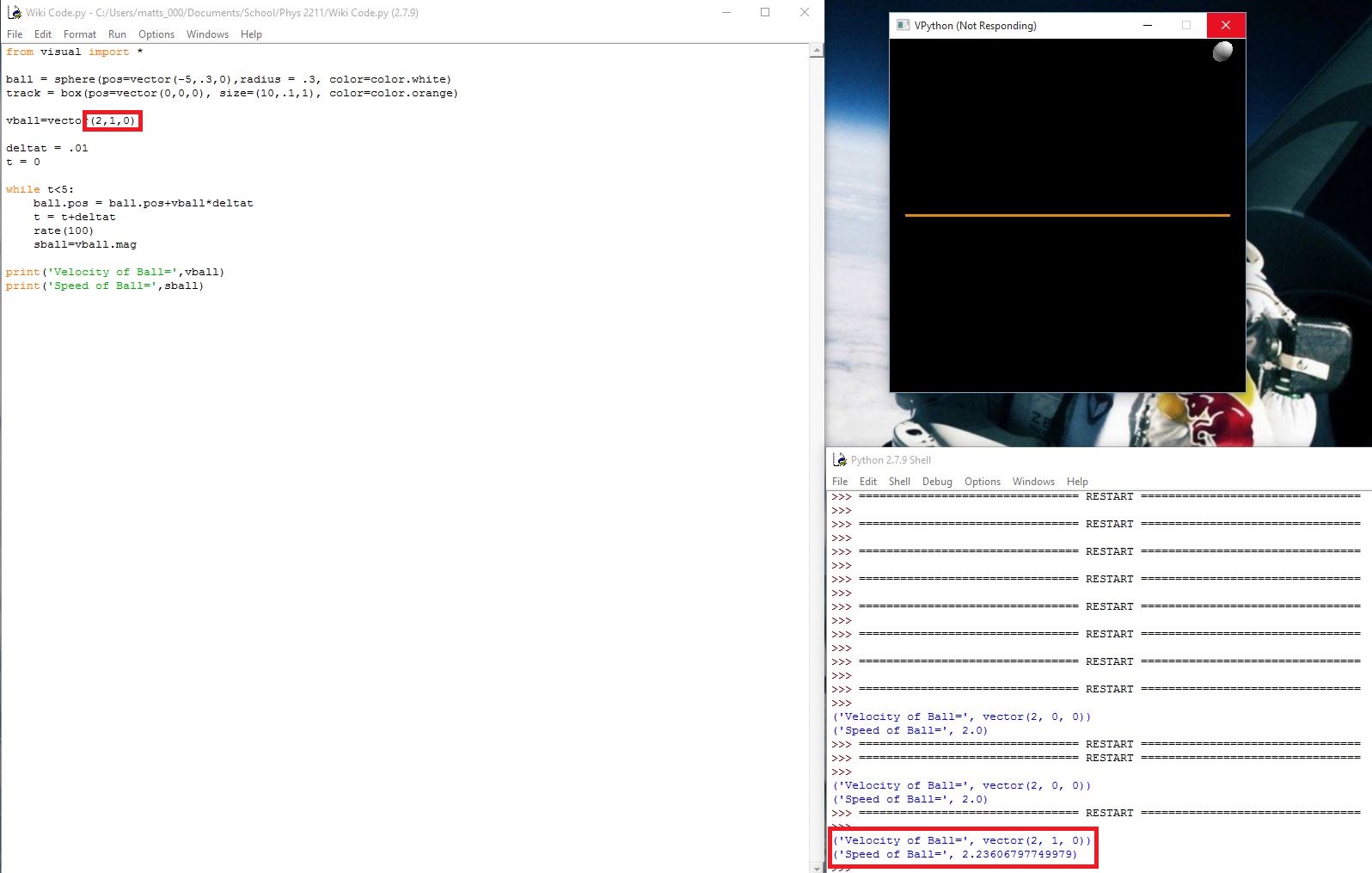Open the editor's File menu
1372x873 pixels.
[x=15, y=34]
